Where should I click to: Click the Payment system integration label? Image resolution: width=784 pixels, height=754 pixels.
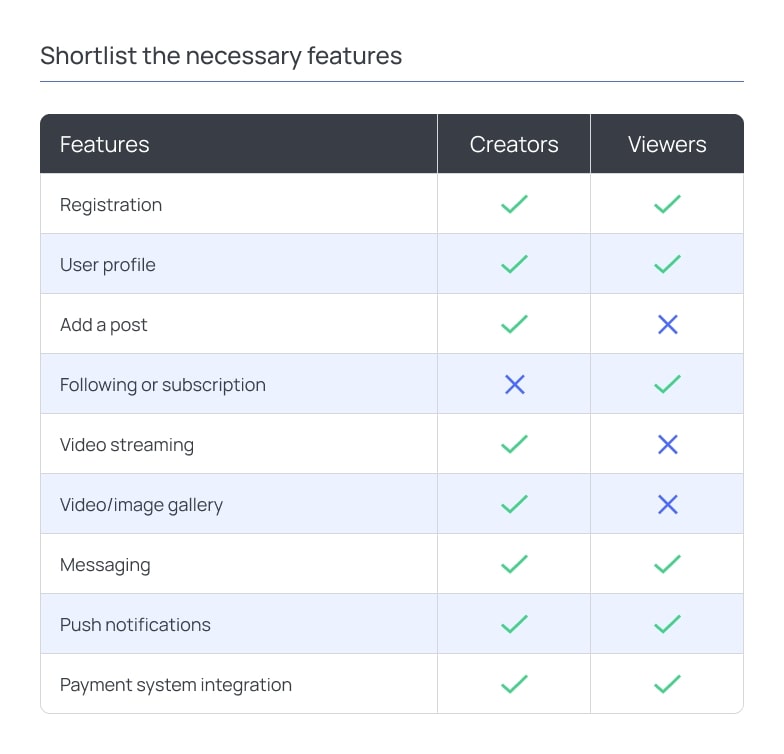(176, 685)
